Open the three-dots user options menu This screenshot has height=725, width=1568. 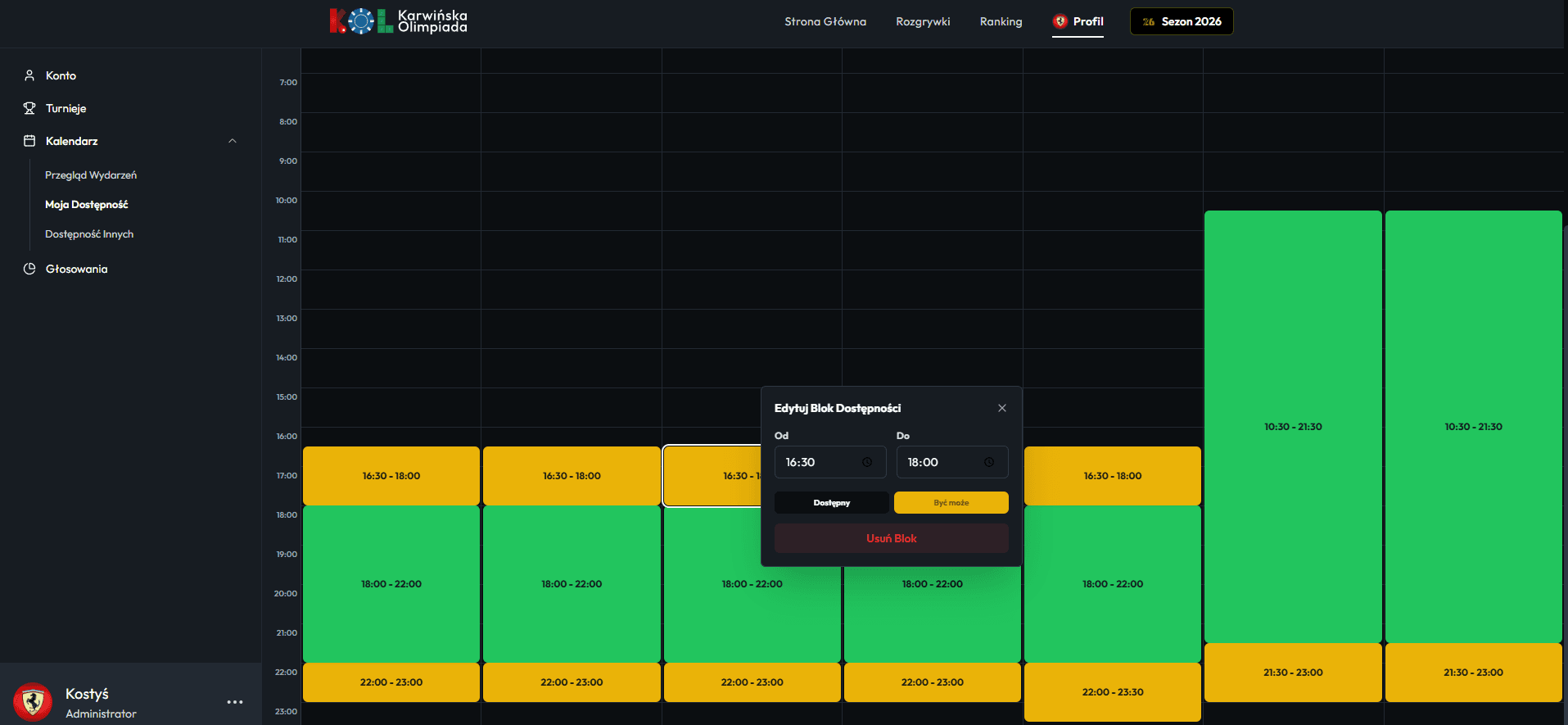click(235, 702)
